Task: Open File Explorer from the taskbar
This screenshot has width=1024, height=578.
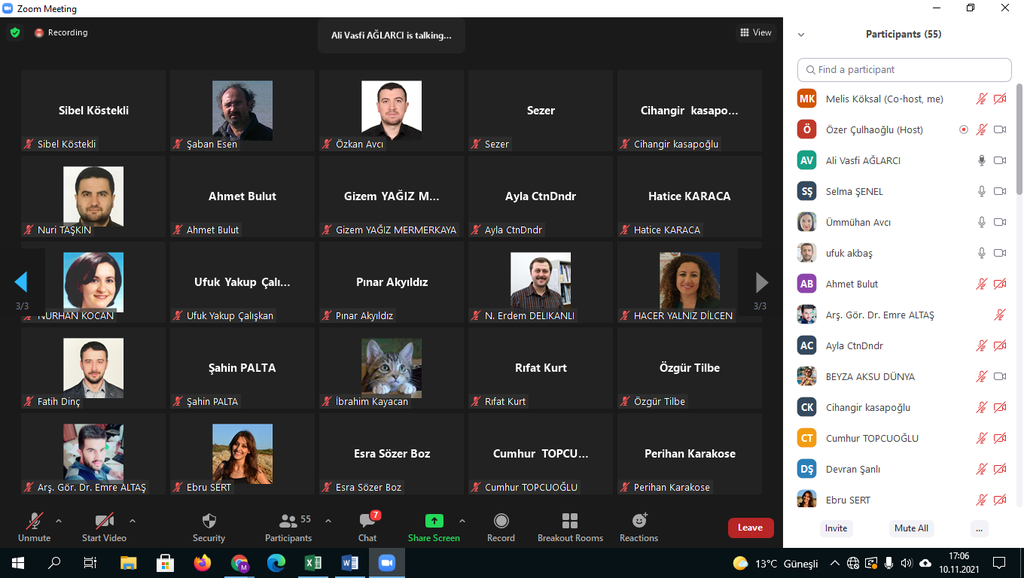Action: (x=128, y=563)
